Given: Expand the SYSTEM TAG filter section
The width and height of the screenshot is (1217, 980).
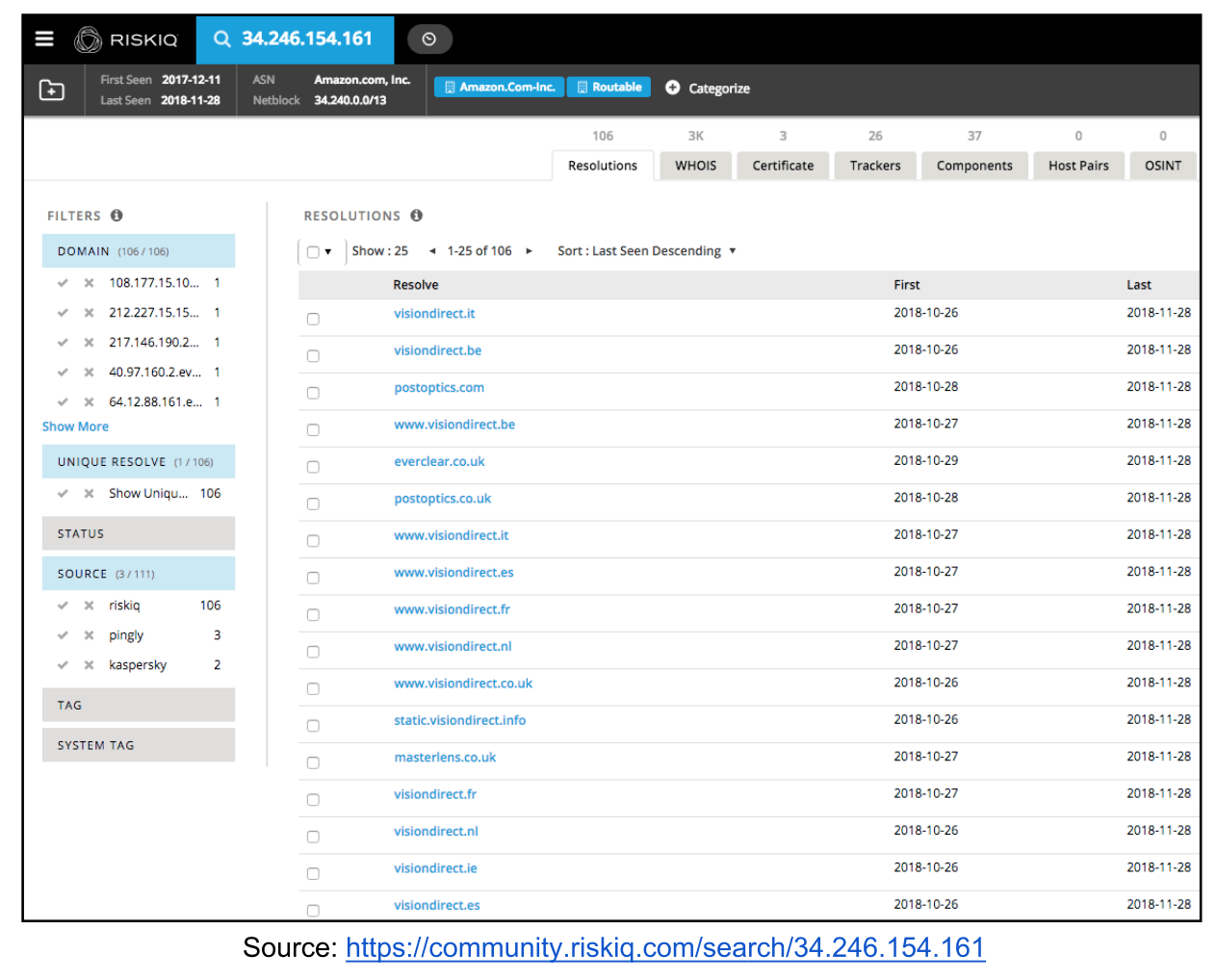Looking at the screenshot, I should click(x=139, y=745).
